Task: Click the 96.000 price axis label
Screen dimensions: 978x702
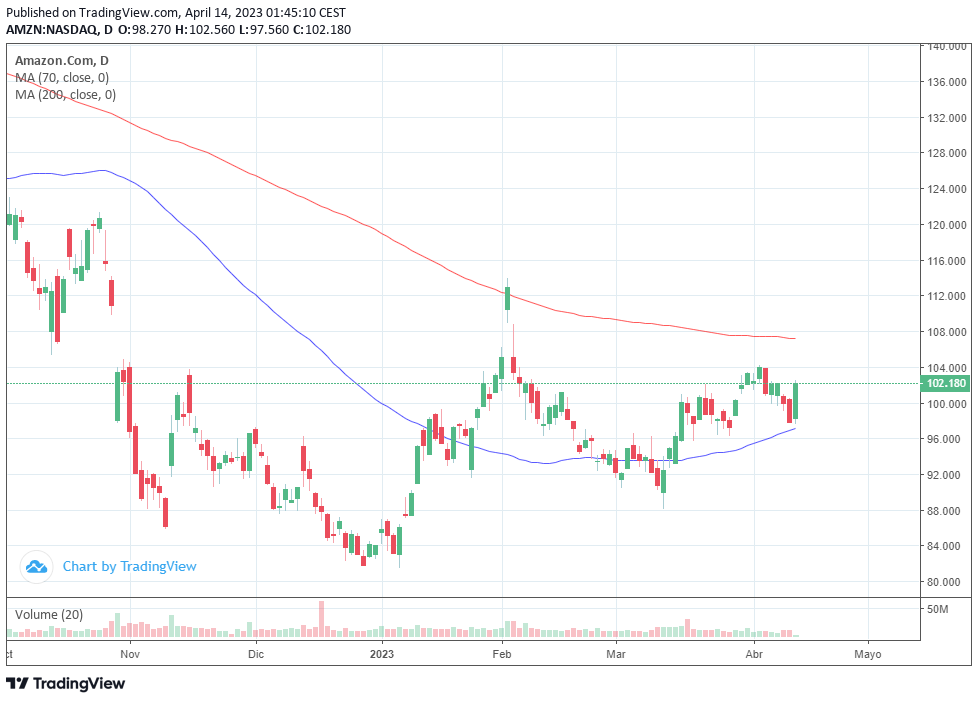Action: [944, 439]
